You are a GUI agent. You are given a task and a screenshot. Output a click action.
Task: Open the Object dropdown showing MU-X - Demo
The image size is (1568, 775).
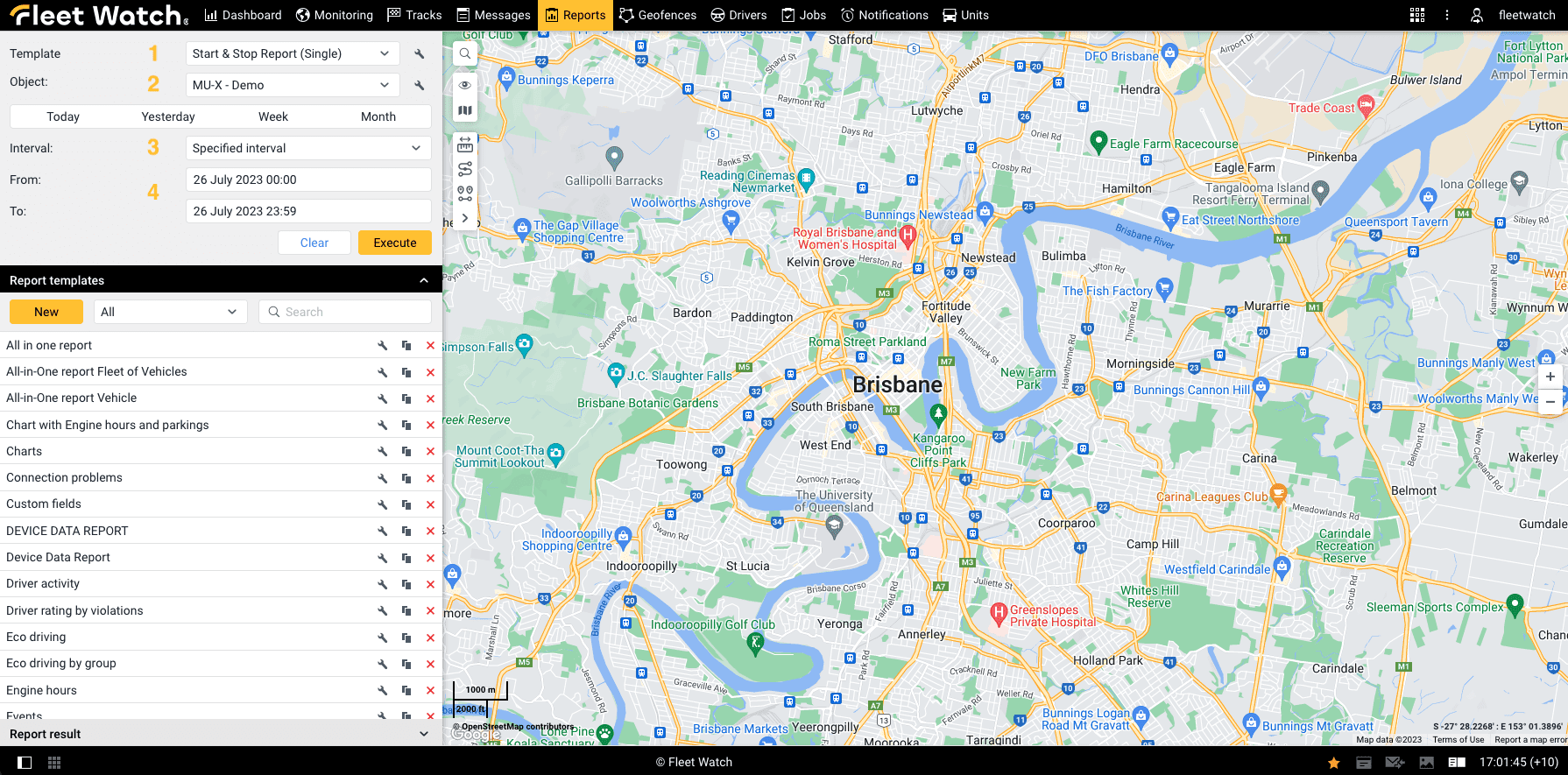[292, 85]
